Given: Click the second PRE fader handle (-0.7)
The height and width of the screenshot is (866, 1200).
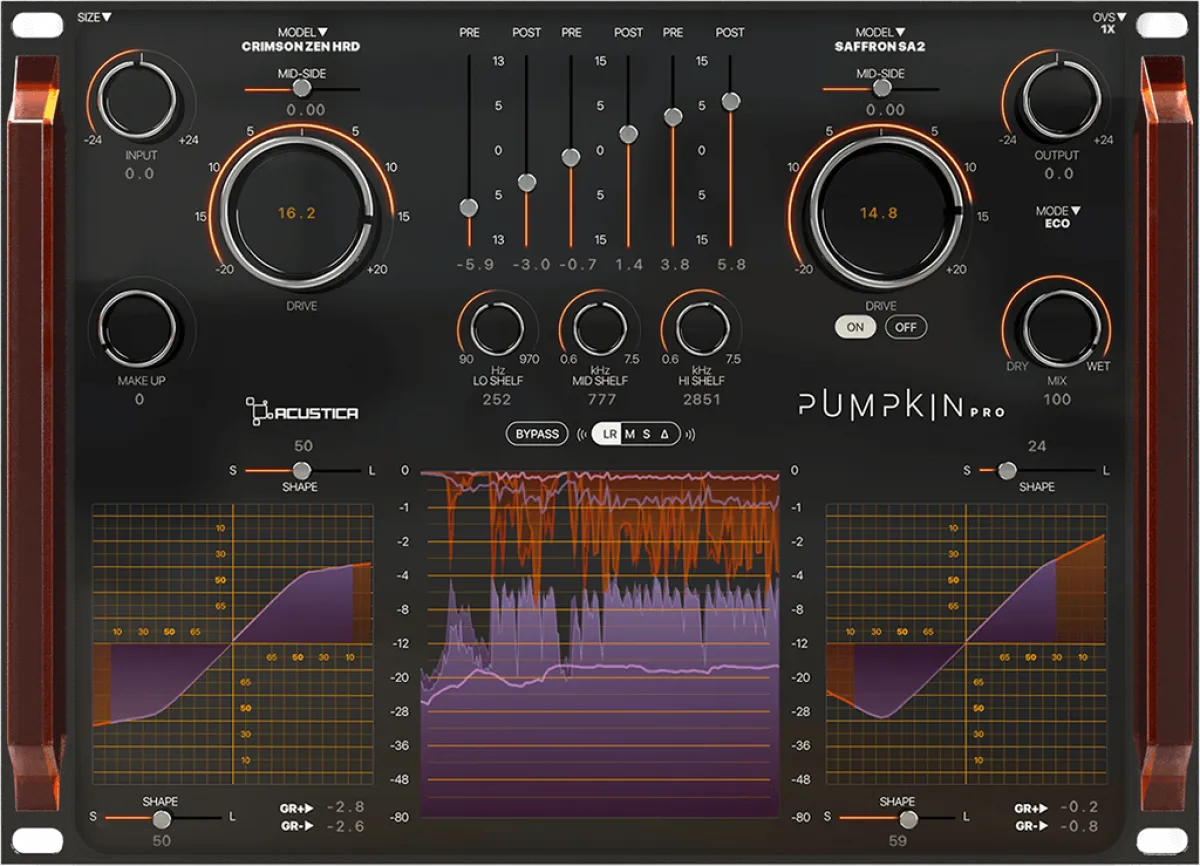Looking at the screenshot, I should tap(570, 157).
